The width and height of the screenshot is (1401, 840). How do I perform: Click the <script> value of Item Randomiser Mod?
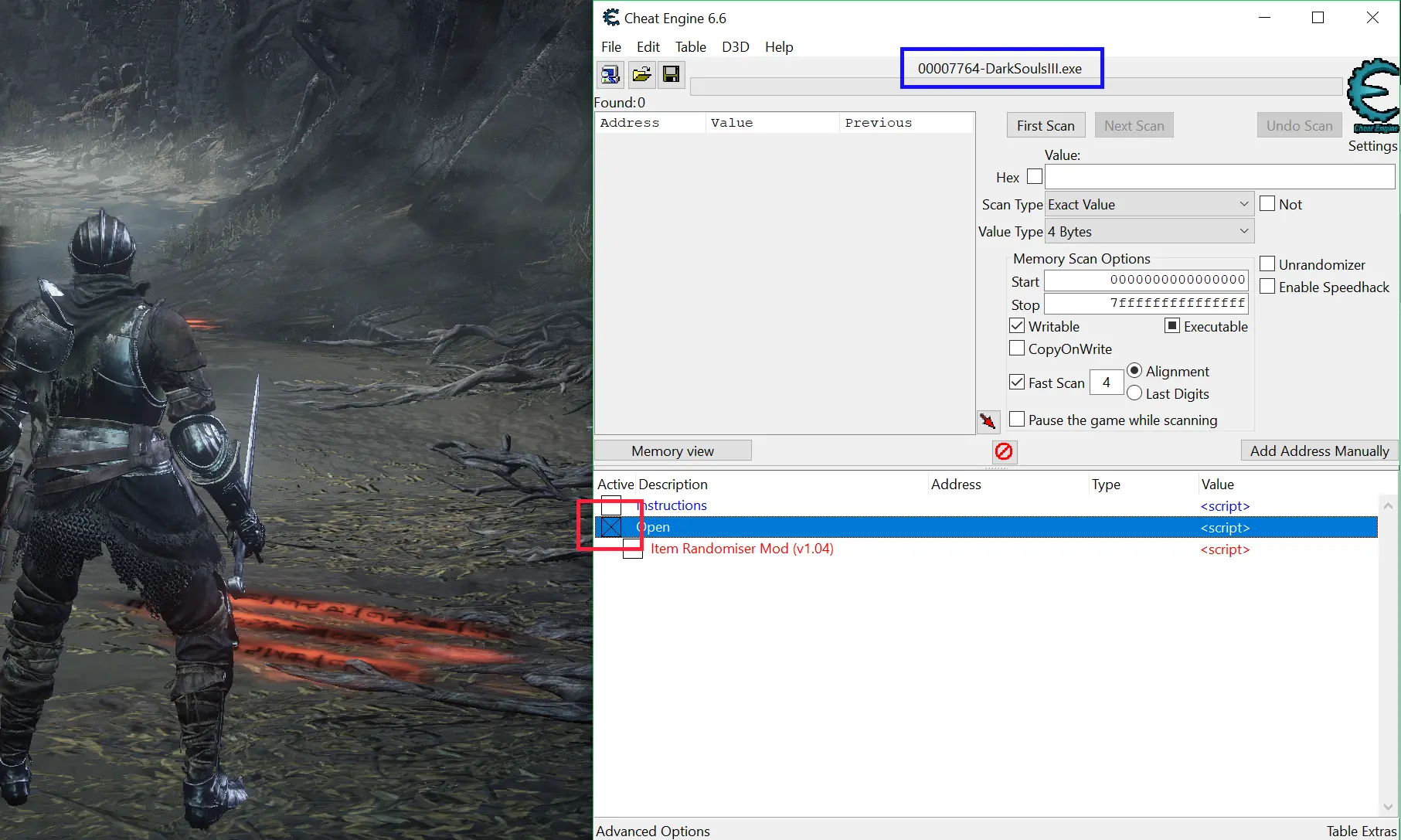pyautogui.click(x=1225, y=549)
